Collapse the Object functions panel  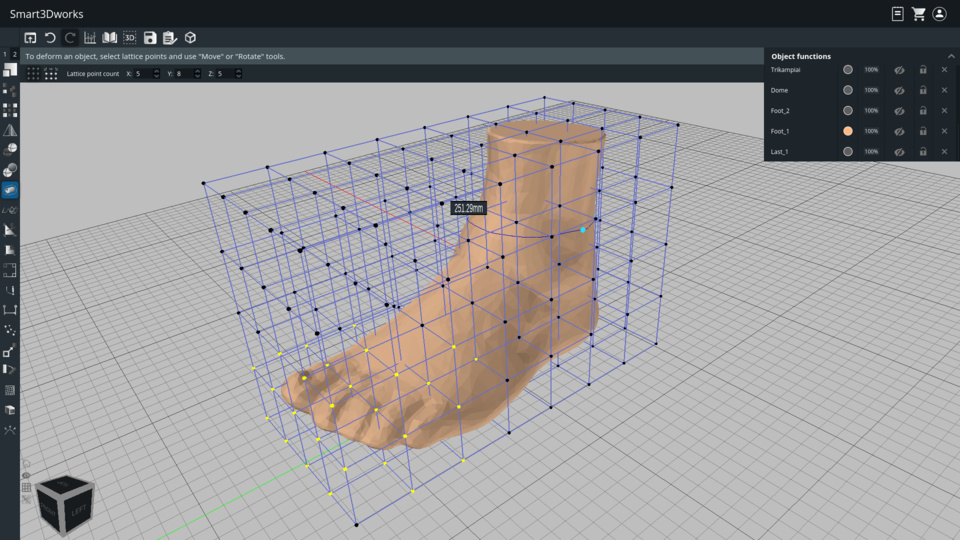951,56
